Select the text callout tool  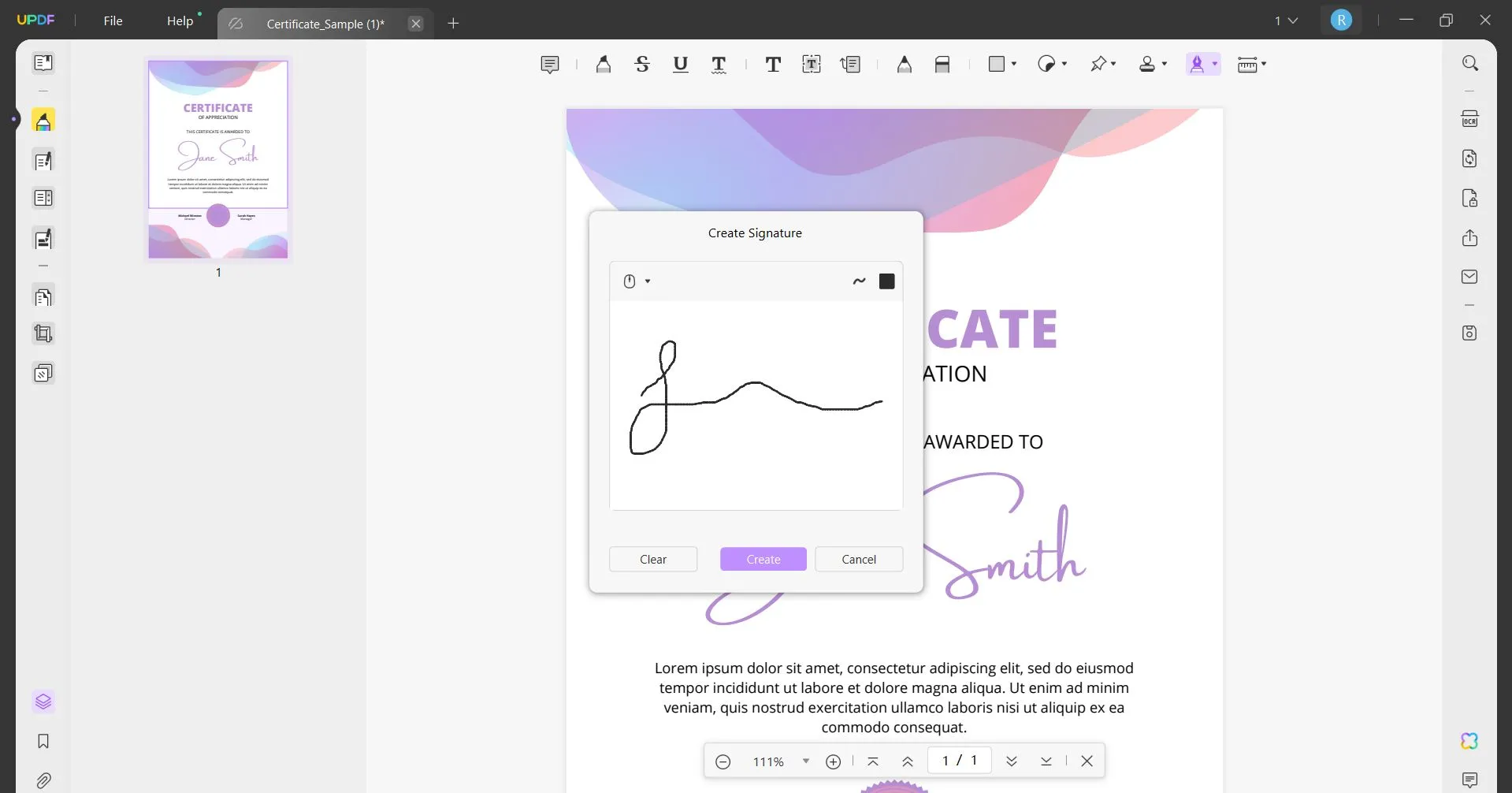point(851,65)
